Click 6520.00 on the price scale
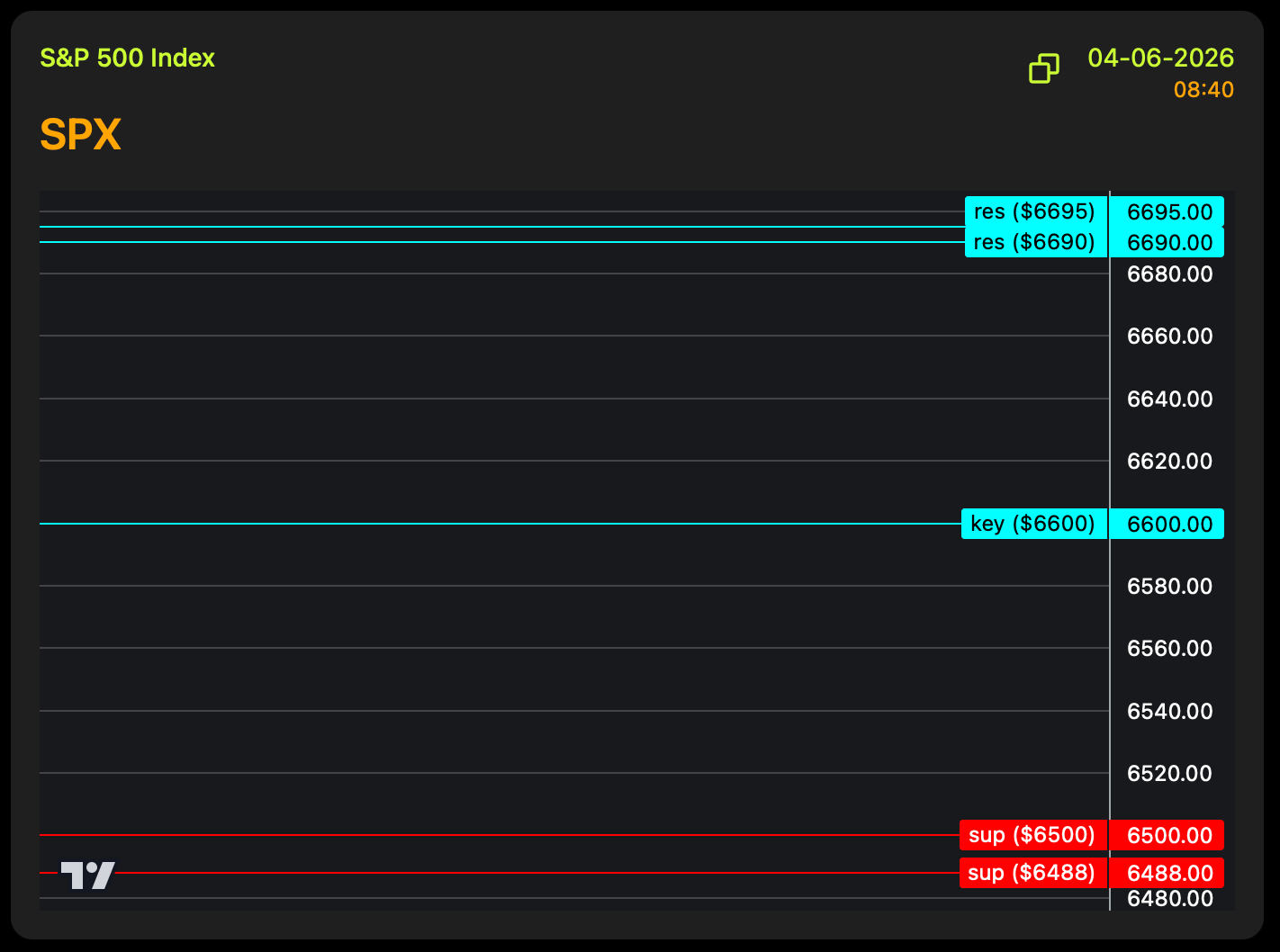Viewport: 1280px width, 952px height. pos(1169,773)
